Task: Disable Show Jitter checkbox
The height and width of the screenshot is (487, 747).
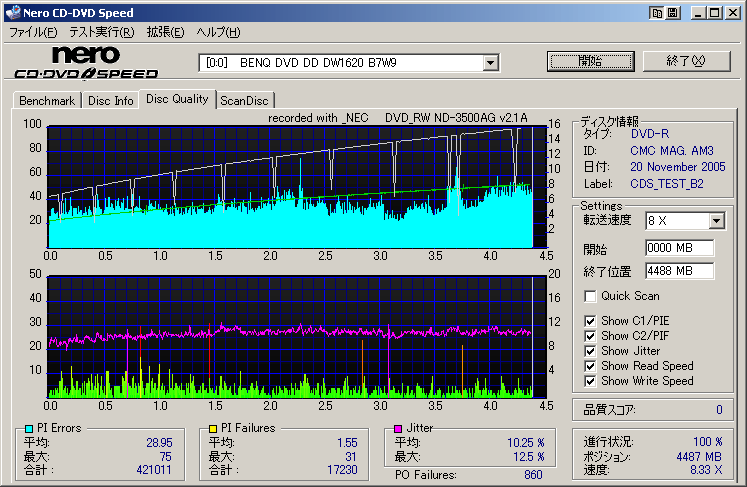Action: coord(590,351)
